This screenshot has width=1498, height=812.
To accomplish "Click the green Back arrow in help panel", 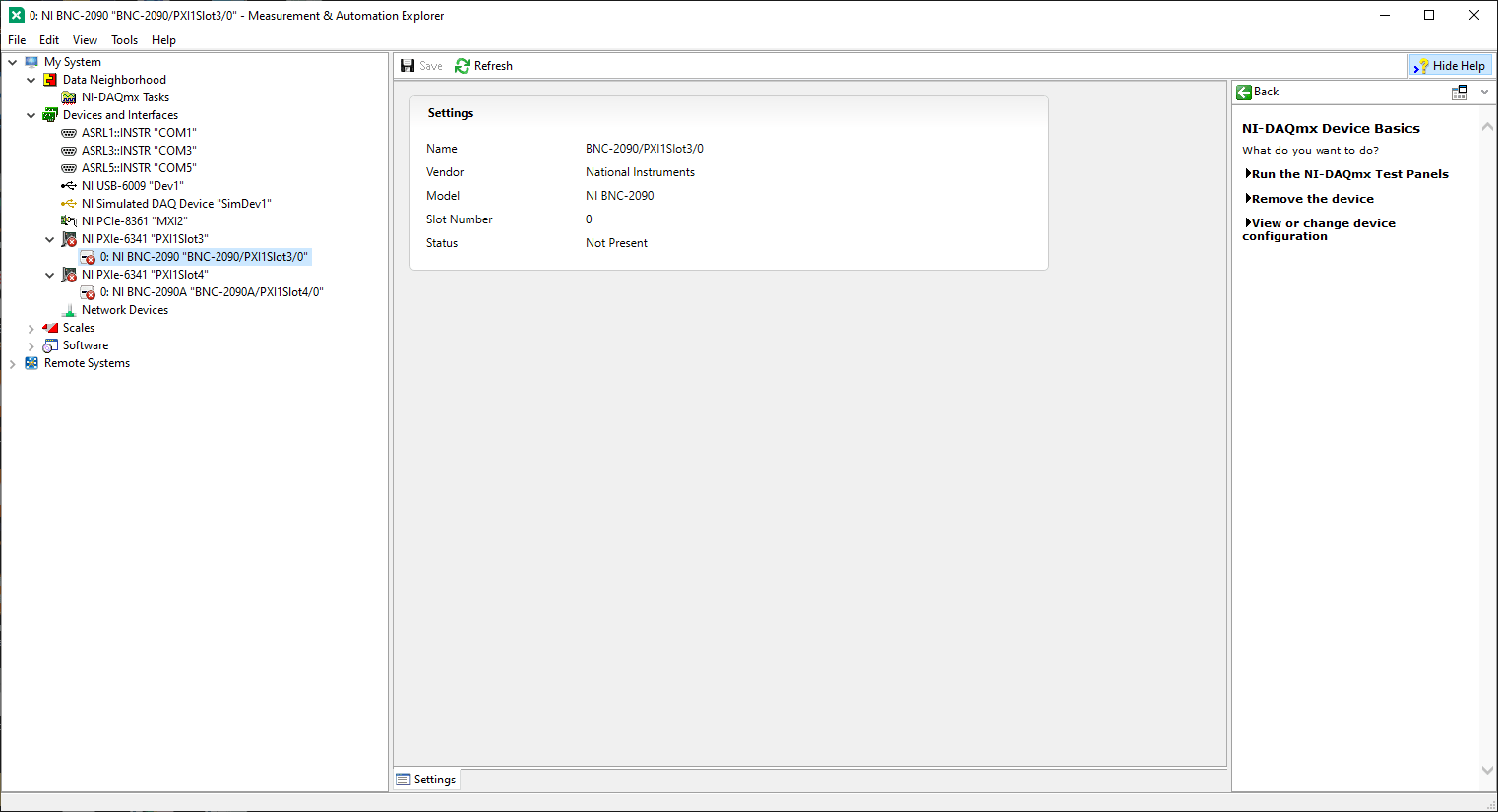I will point(1244,92).
